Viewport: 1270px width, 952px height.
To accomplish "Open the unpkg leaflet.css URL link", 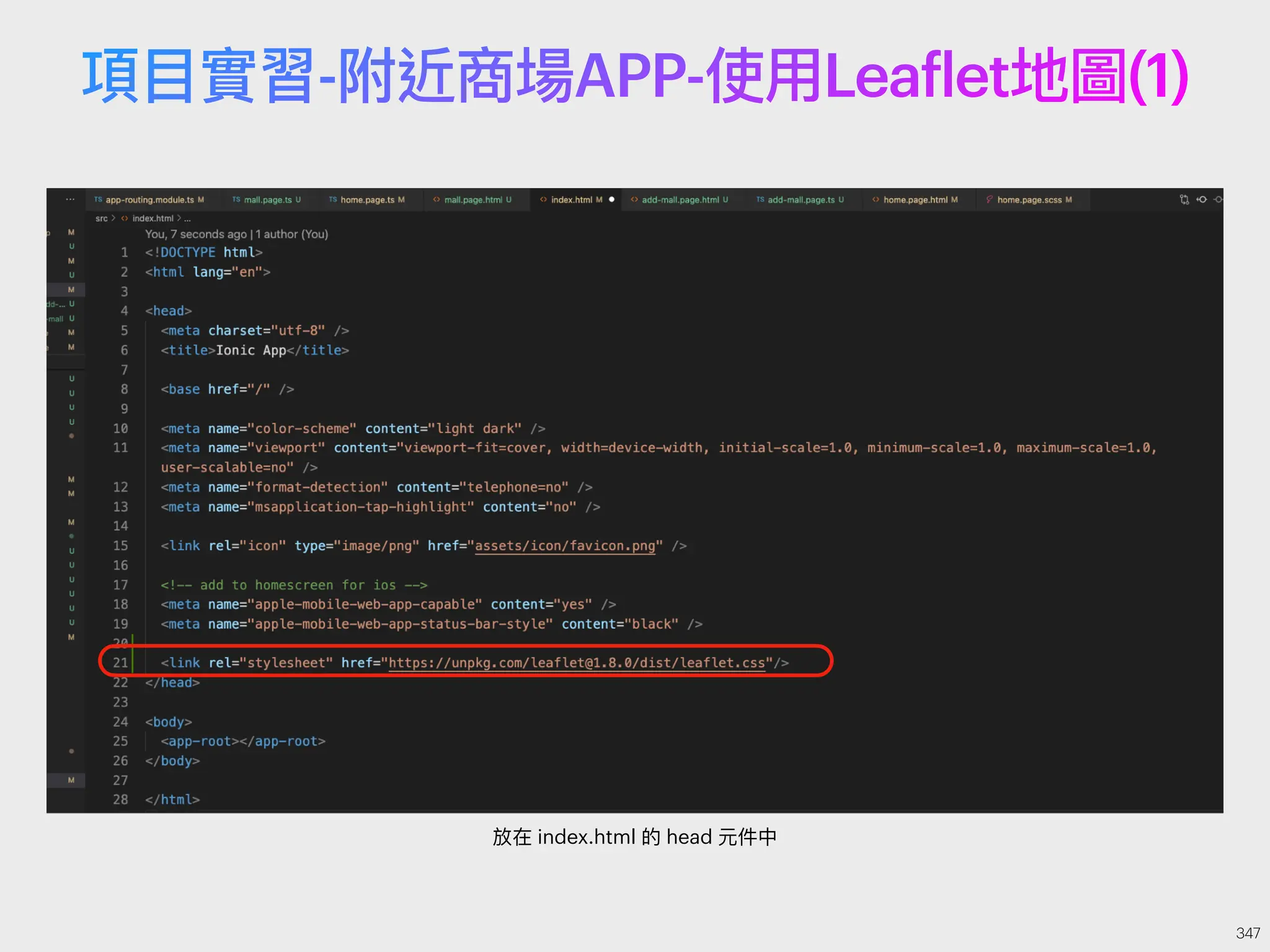I will click(x=577, y=663).
